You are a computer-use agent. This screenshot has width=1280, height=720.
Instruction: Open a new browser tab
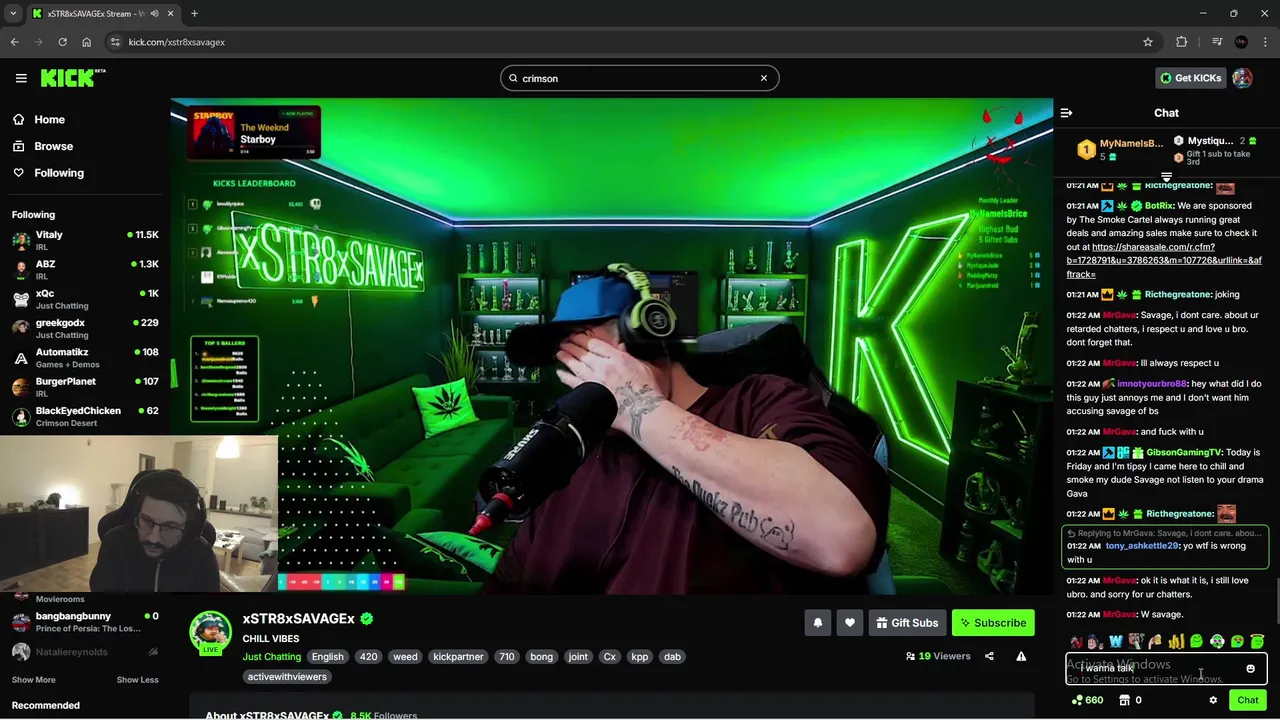tap(194, 13)
